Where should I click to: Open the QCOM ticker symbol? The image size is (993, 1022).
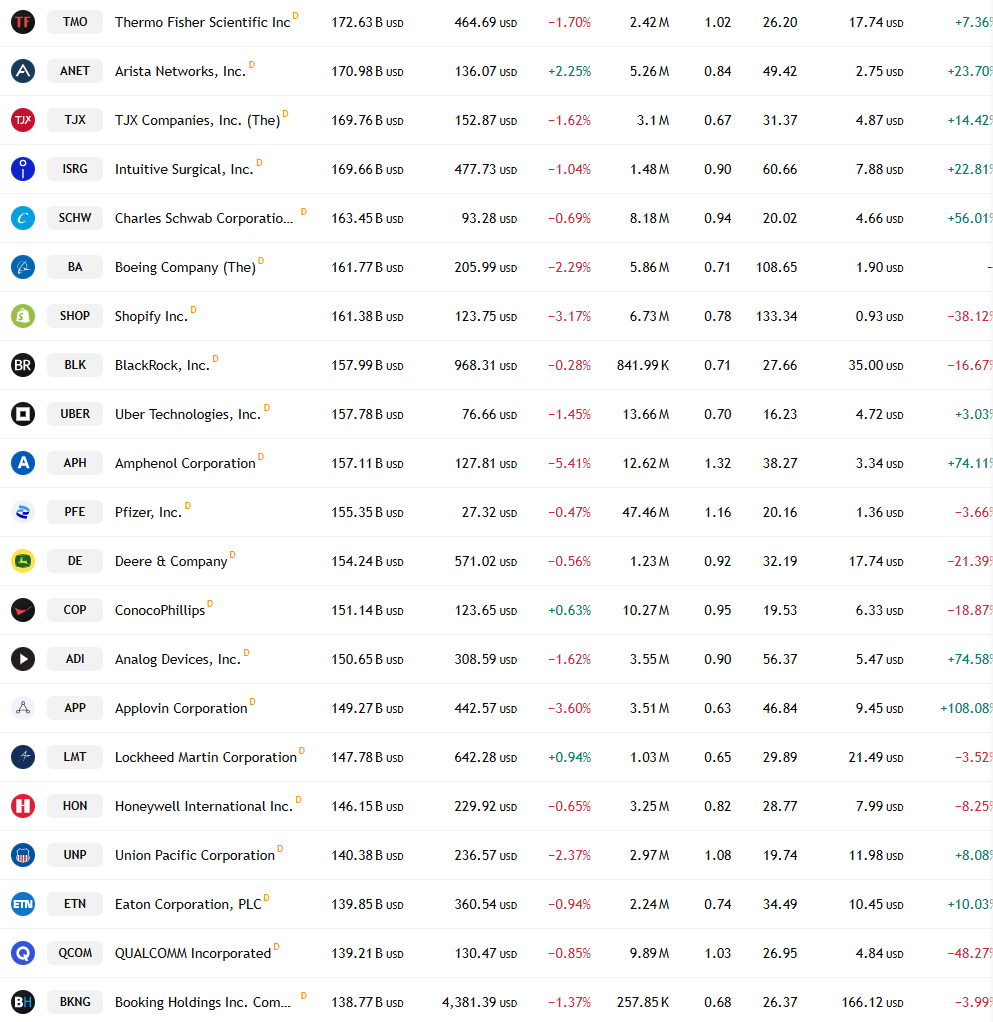(x=75, y=953)
